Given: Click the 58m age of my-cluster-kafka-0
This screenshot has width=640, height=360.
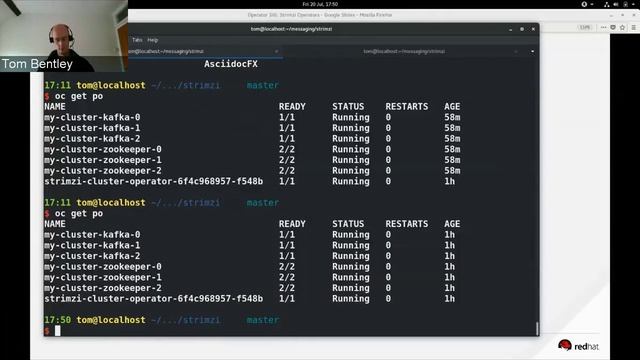Looking at the screenshot, I should click(x=452, y=118).
